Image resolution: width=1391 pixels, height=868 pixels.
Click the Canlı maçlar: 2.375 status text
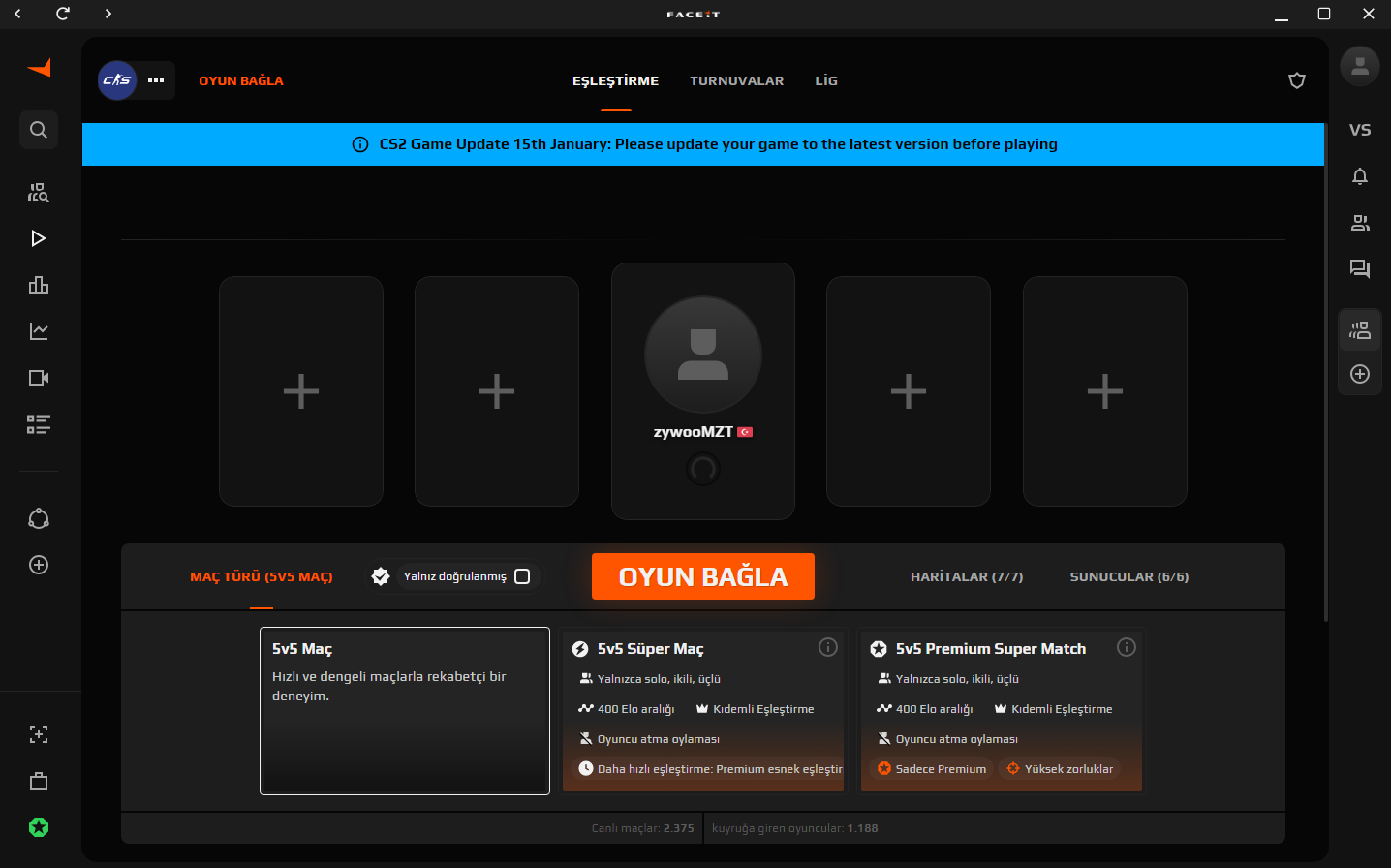point(643,828)
